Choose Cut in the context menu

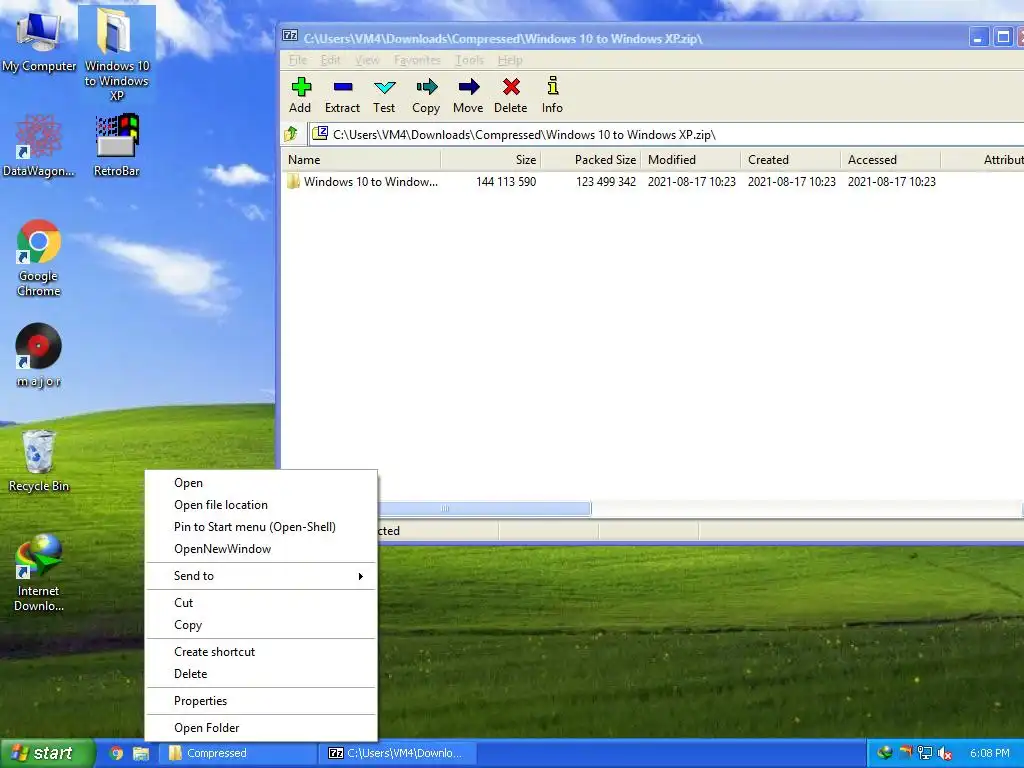coord(261,603)
